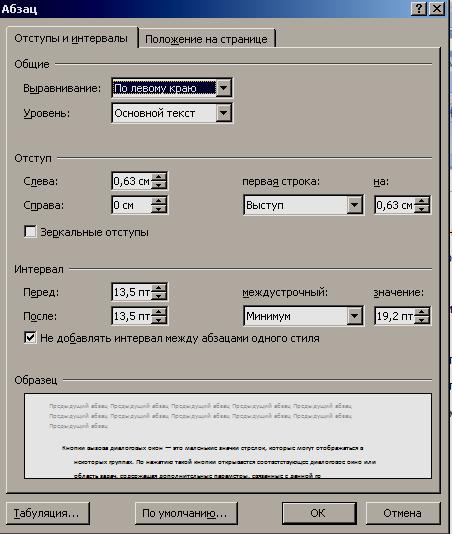Image resolution: width=452 pixels, height=534 pixels.
Task: Increase the Перед spacing value
Action: [x=159, y=288]
